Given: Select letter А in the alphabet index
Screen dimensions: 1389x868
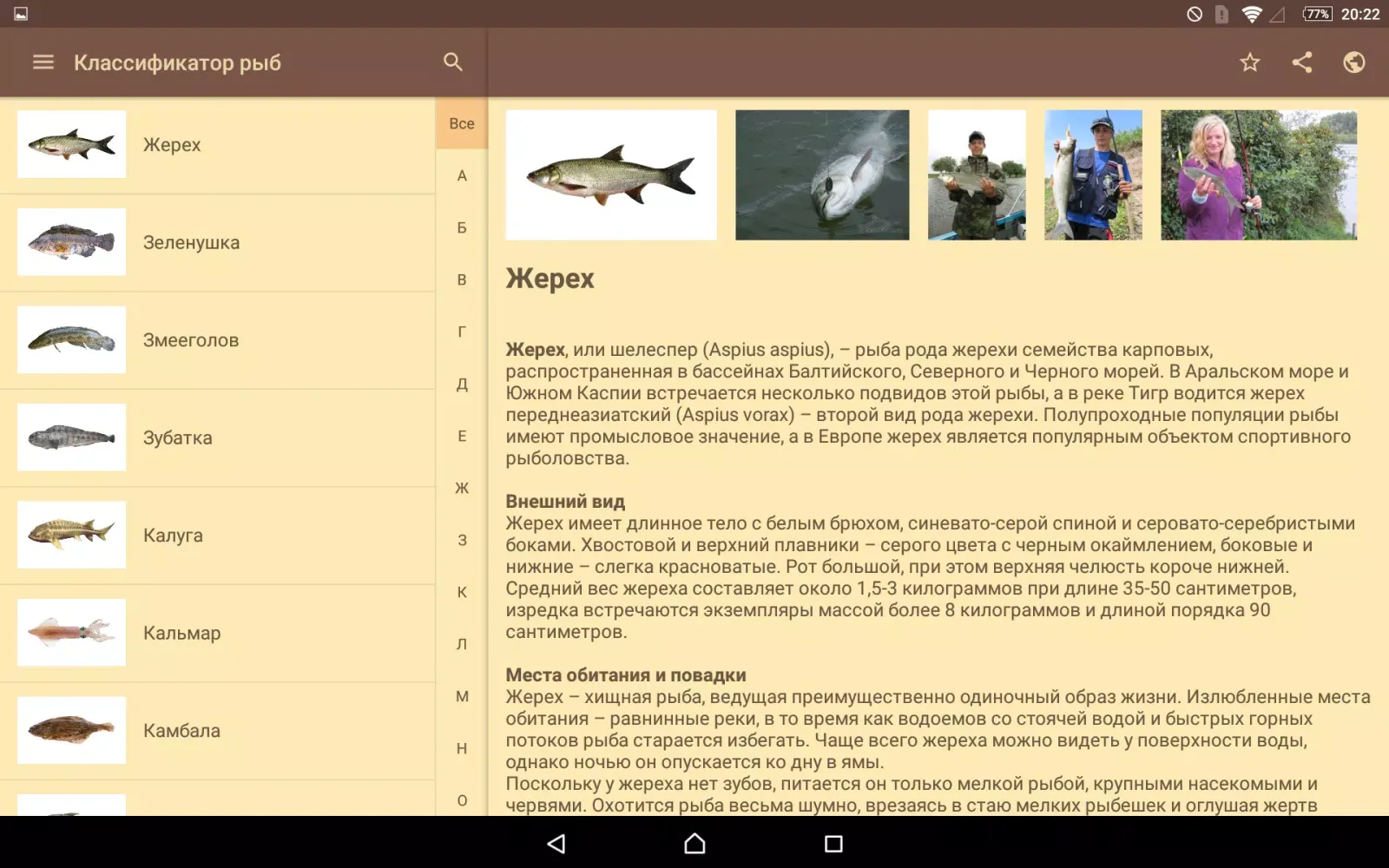Looking at the screenshot, I should (x=462, y=175).
